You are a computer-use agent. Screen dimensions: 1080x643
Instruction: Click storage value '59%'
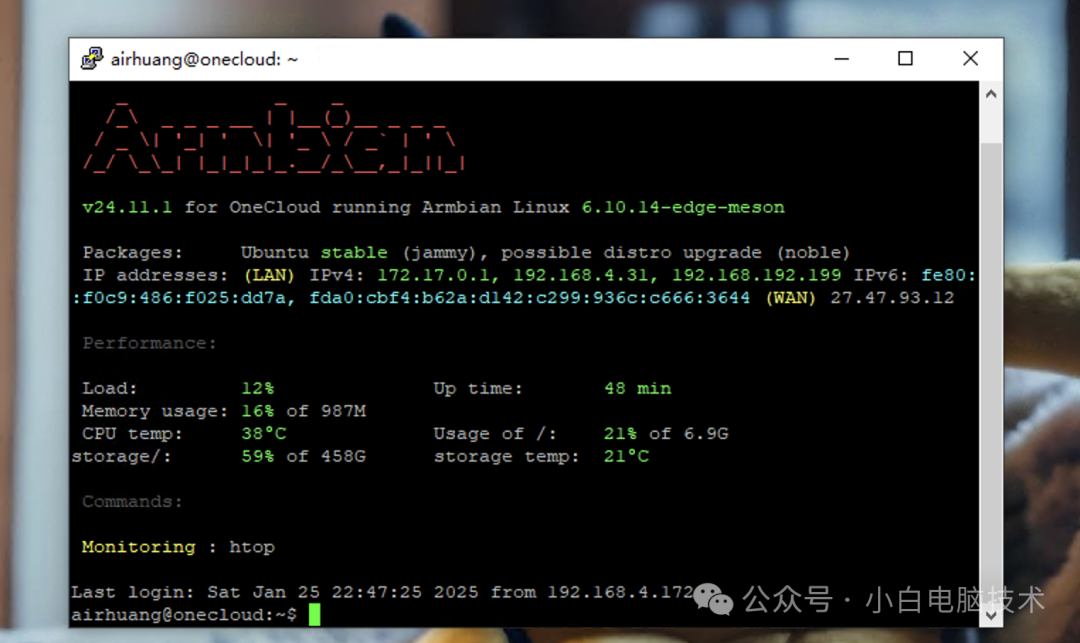(x=258, y=456)
